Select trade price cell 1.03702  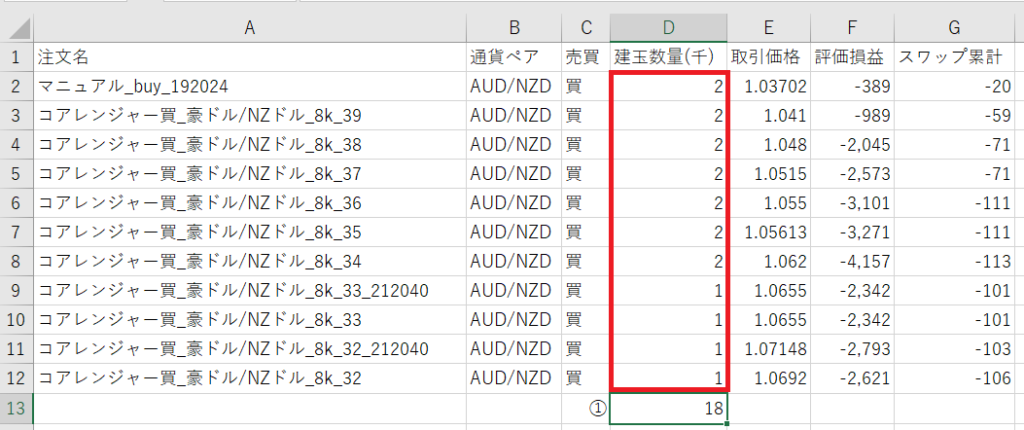pos(770,86)
